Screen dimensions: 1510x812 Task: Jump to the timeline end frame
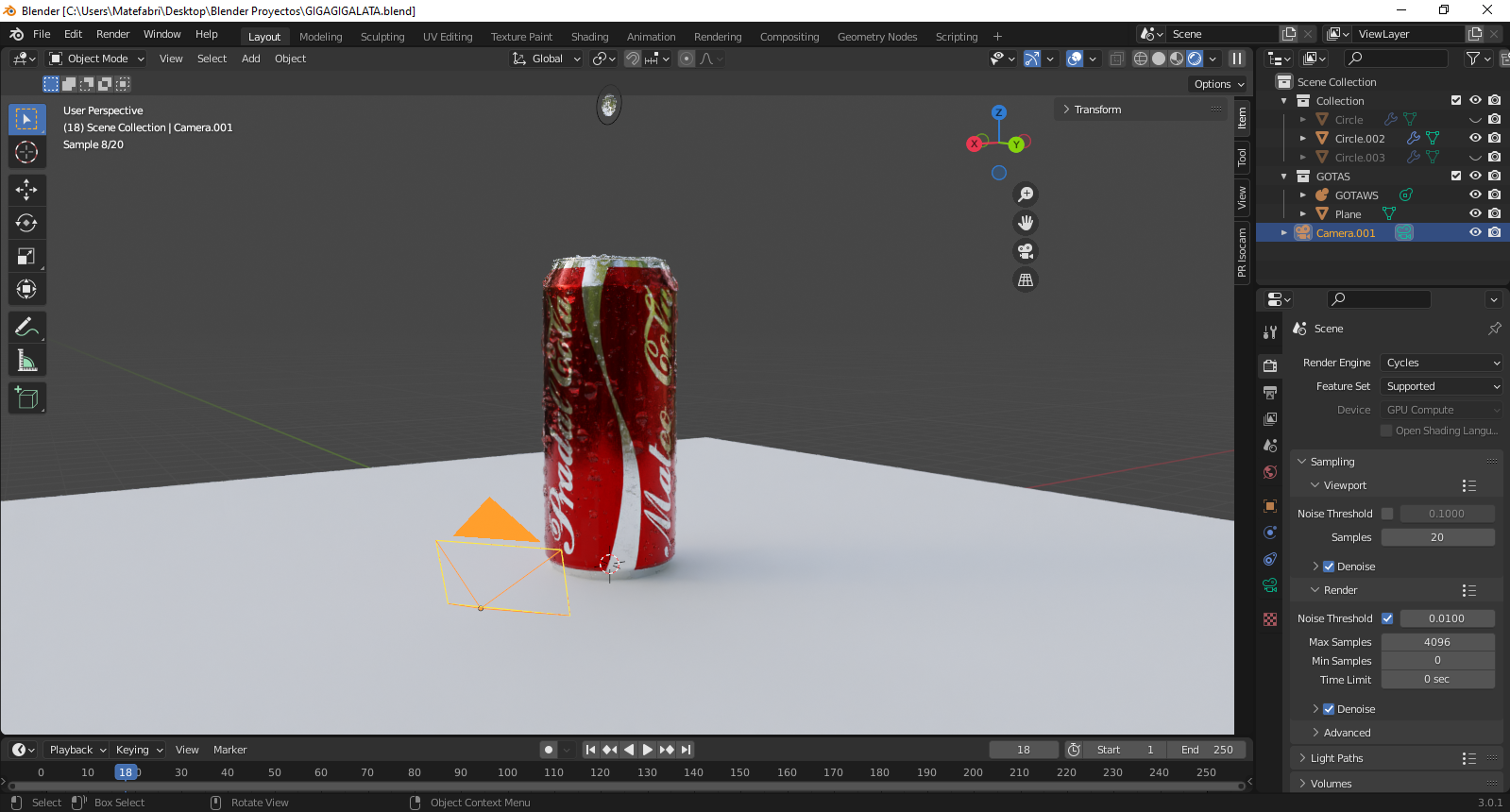point(687,750)
